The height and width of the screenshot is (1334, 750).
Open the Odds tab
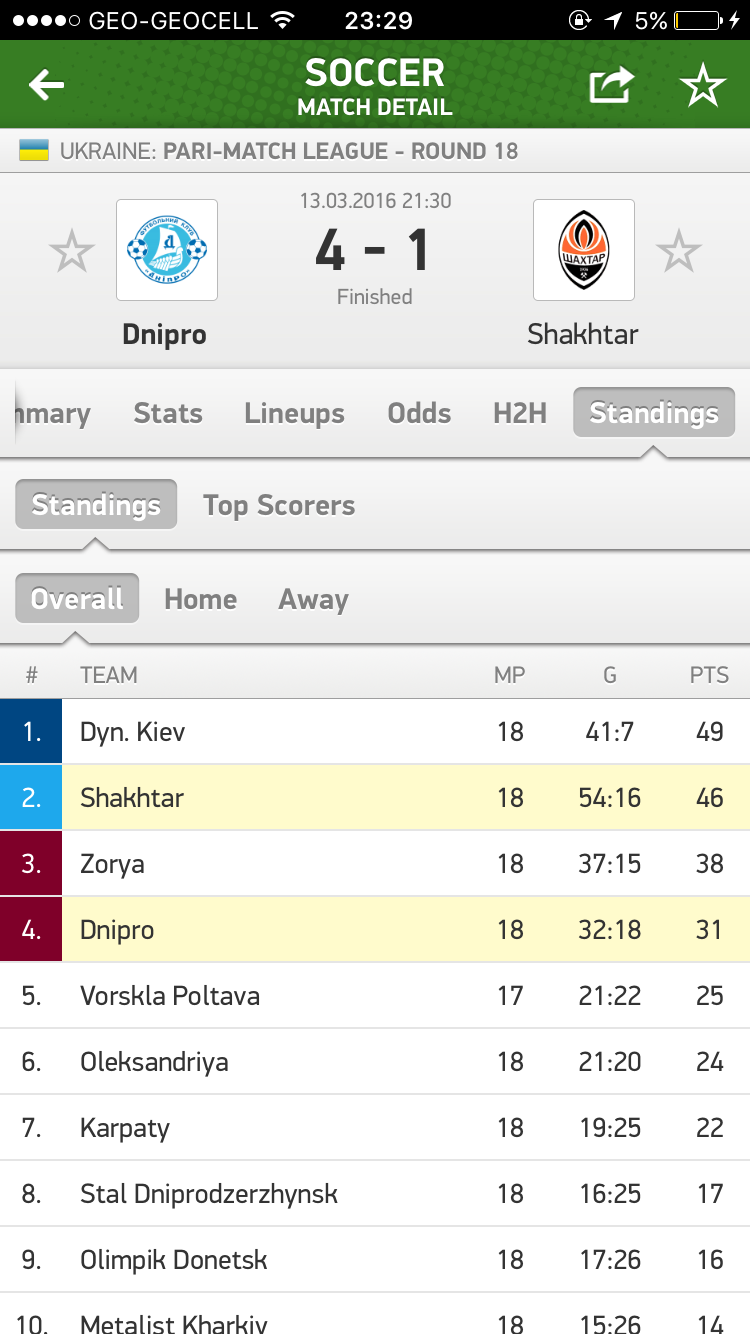coord(419,414)
